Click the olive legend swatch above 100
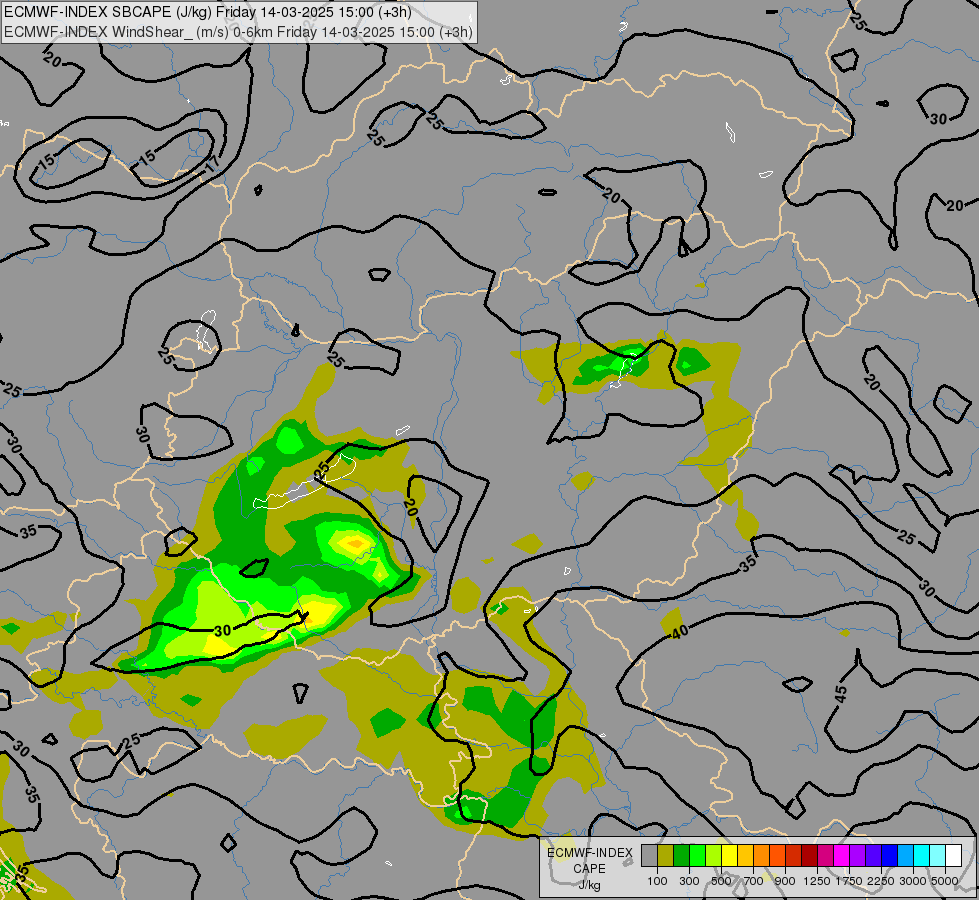 pos(666,856)
